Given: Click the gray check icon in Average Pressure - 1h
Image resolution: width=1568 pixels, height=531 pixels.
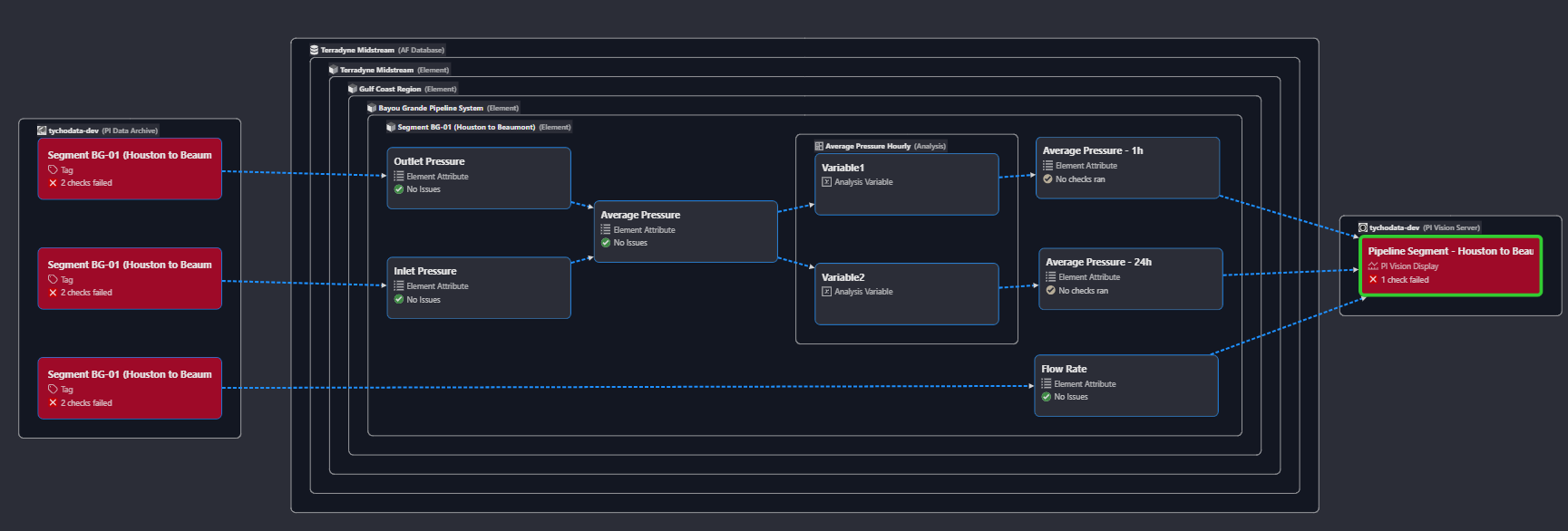Looking at the screenshot, I should pyautogui.click(x=1047, y=179).
